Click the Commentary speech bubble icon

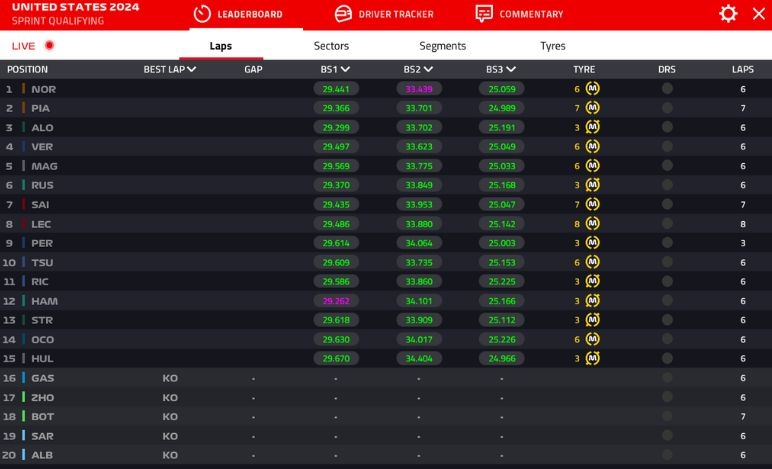[484, 14]
